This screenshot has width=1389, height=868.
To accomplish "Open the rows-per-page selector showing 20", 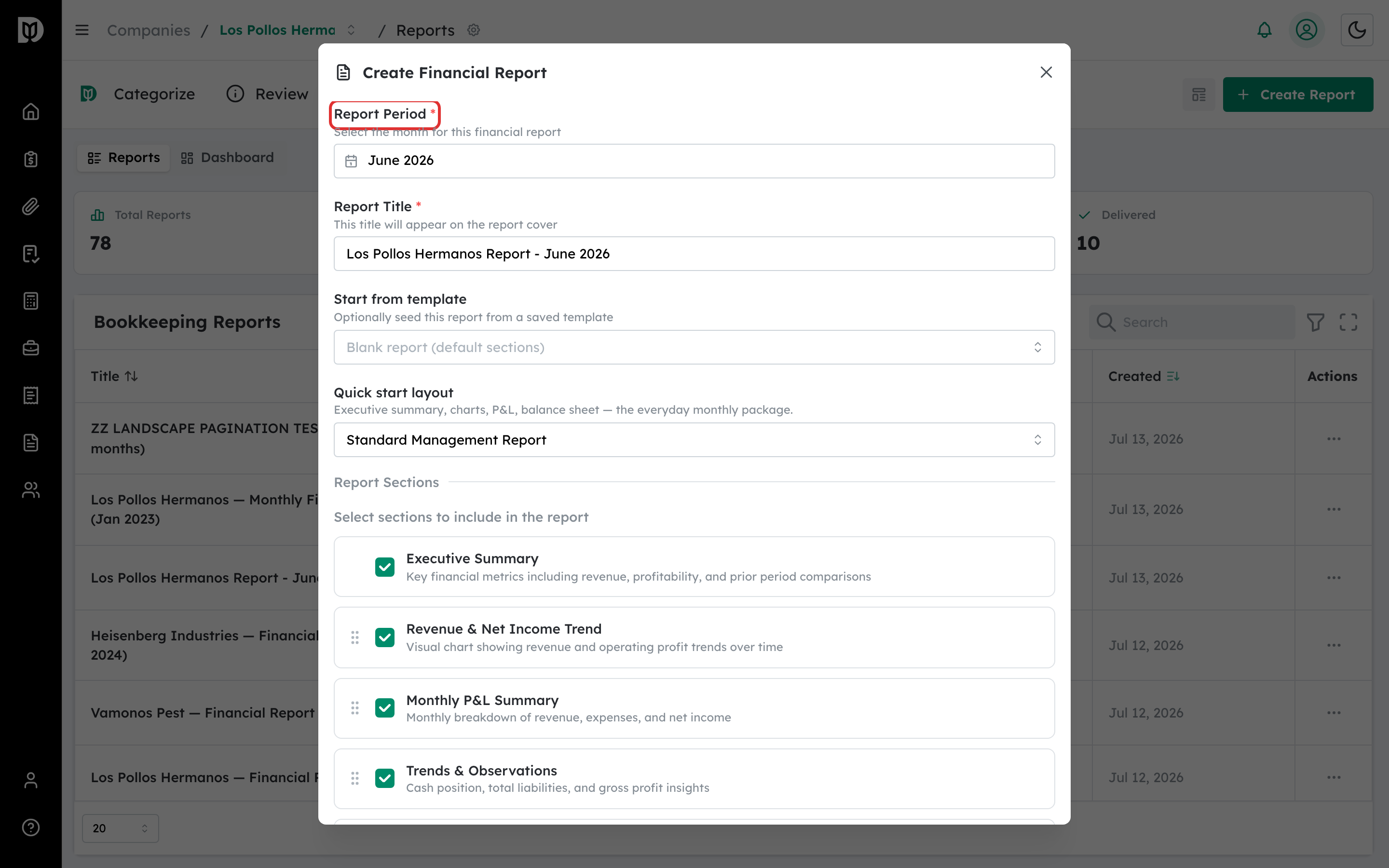I will (120, 828).
